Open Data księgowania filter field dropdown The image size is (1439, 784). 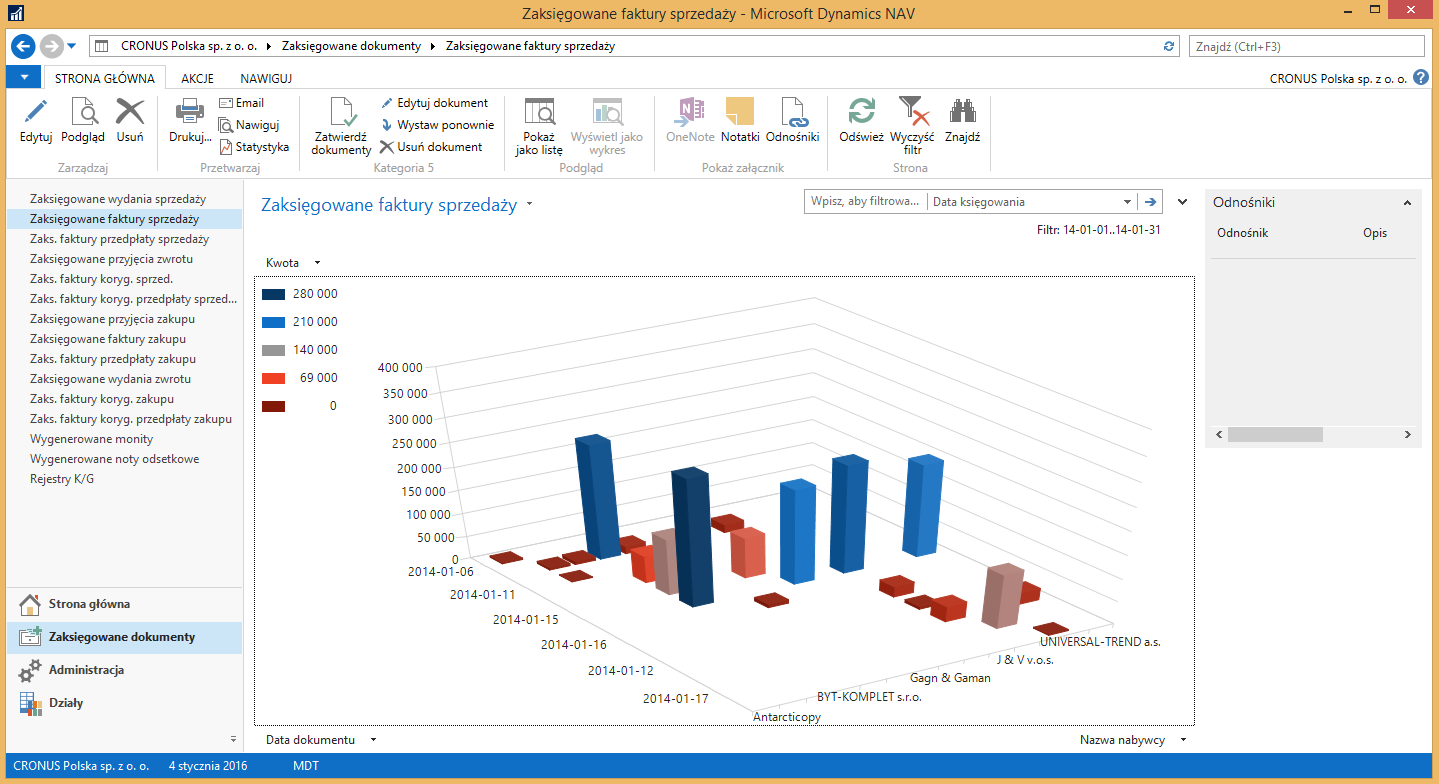(x=1127, y=202)
